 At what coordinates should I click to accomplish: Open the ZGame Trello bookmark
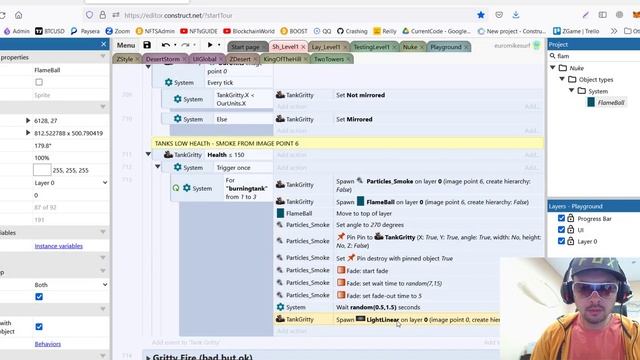pyautogui.click(x=576, y=31)
